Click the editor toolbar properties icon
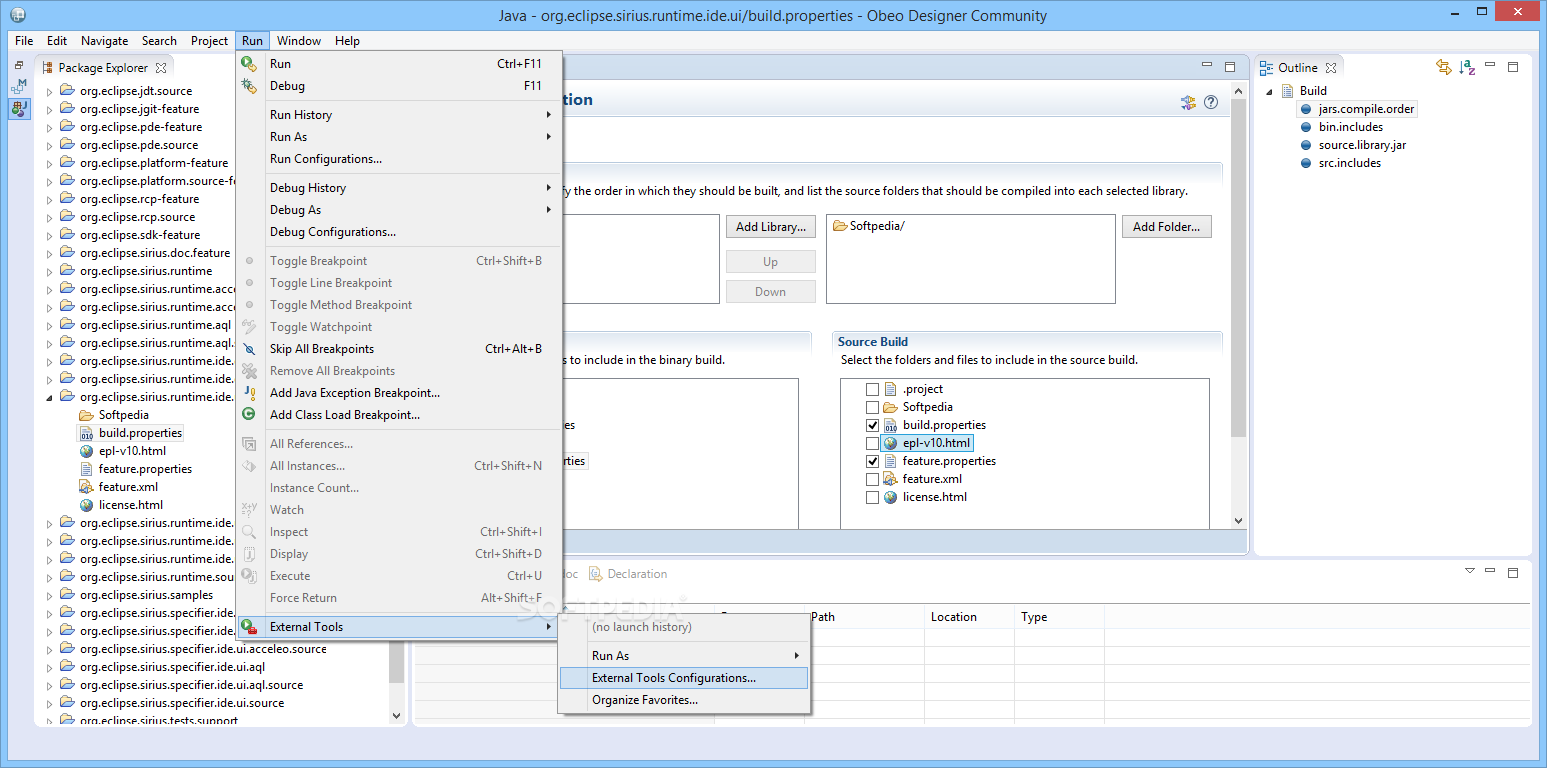1547x768 pixels. [1188, 102]
